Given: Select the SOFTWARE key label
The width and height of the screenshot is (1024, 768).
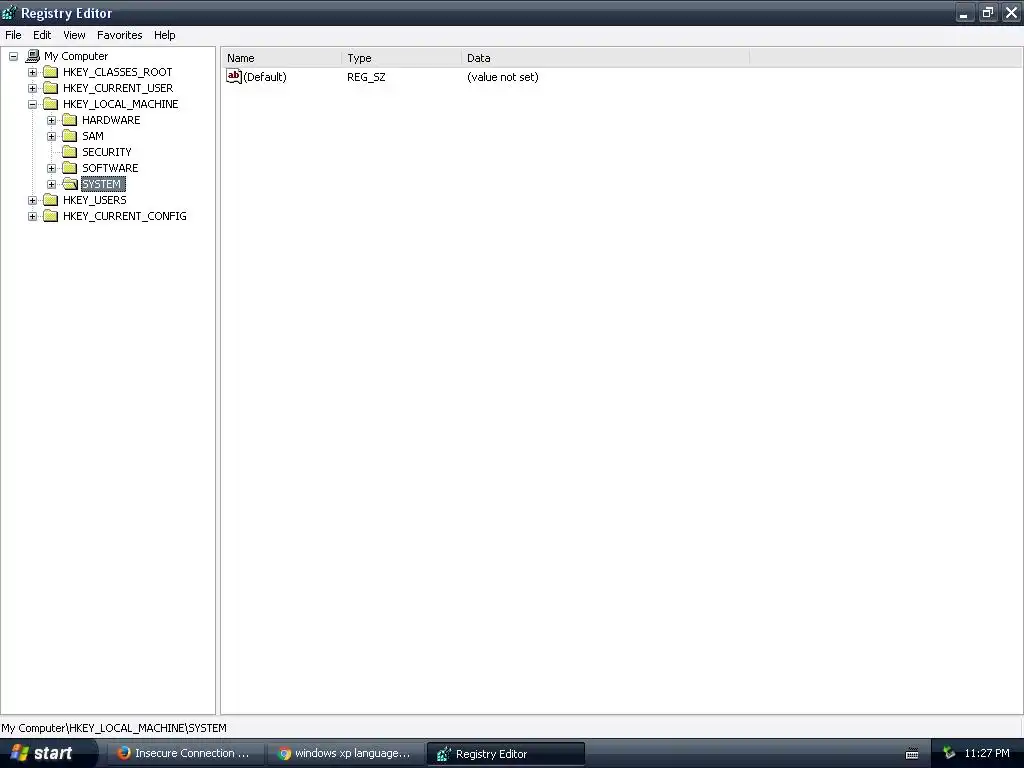Looking at the screenshot, I should coord(110,168).
